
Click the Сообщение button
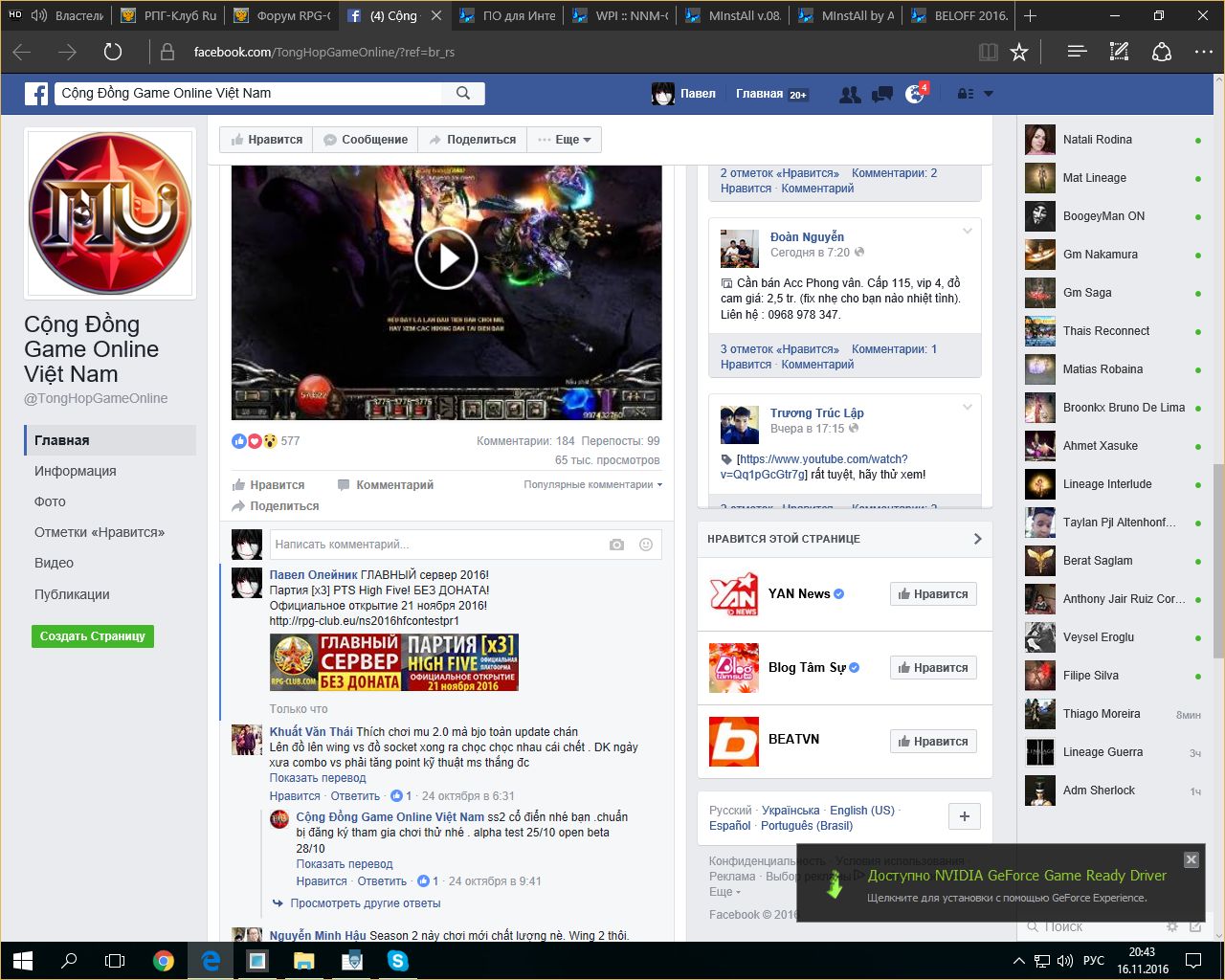366,140
